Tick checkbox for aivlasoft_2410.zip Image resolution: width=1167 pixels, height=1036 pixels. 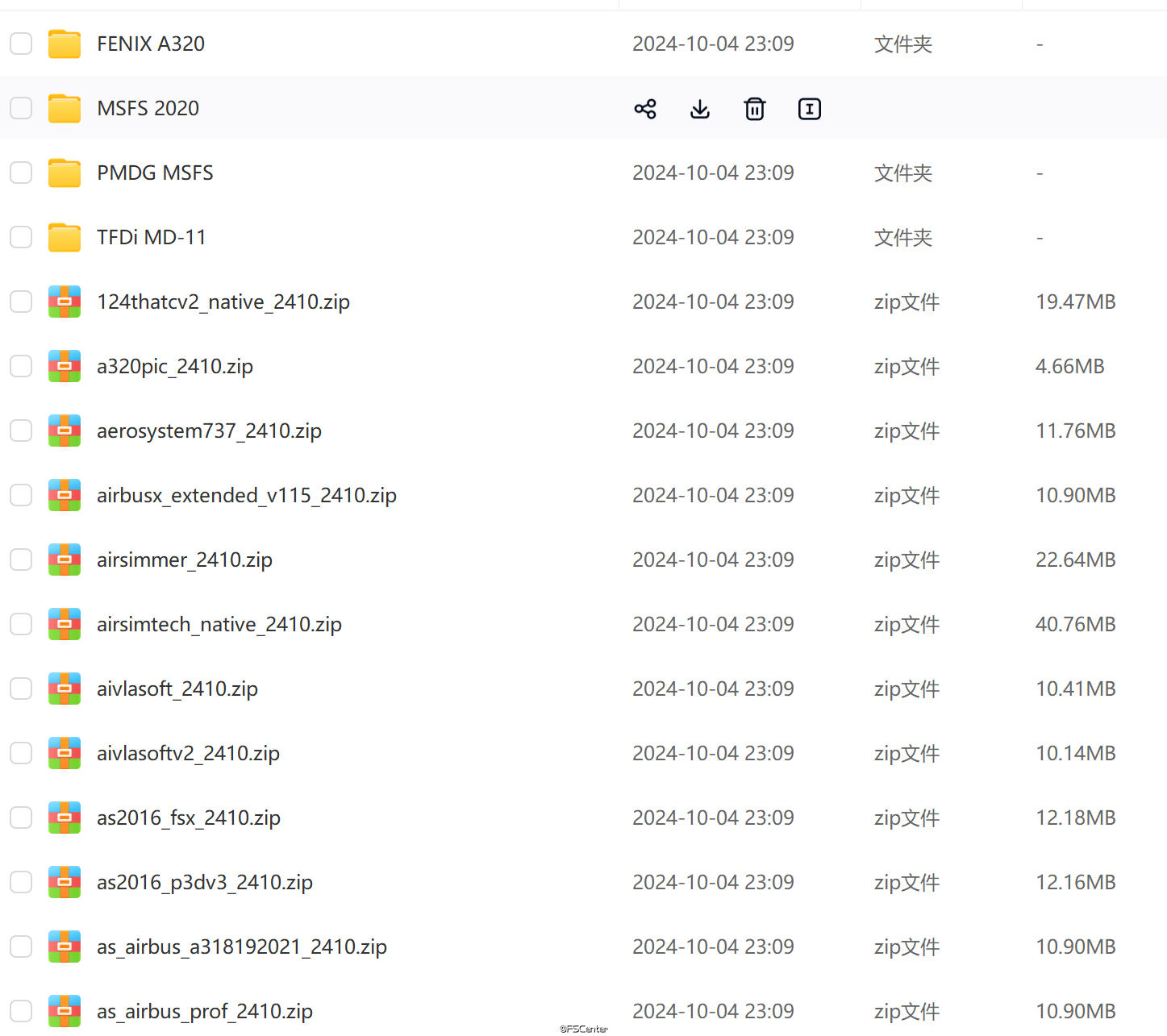21,689
